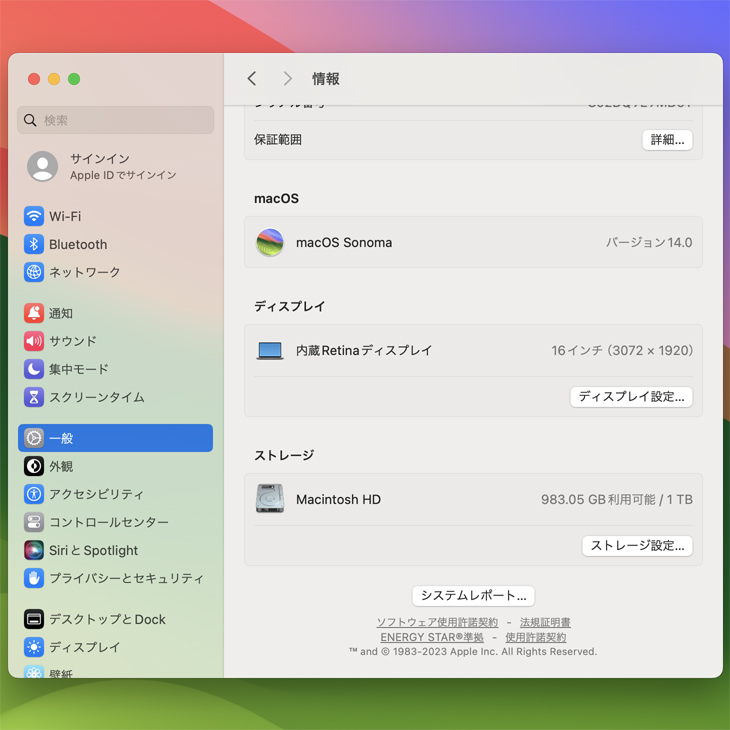Select ネットワーク in the sidebar
The height and width of the screenshot is (730, 730).
tap(115, 272)
